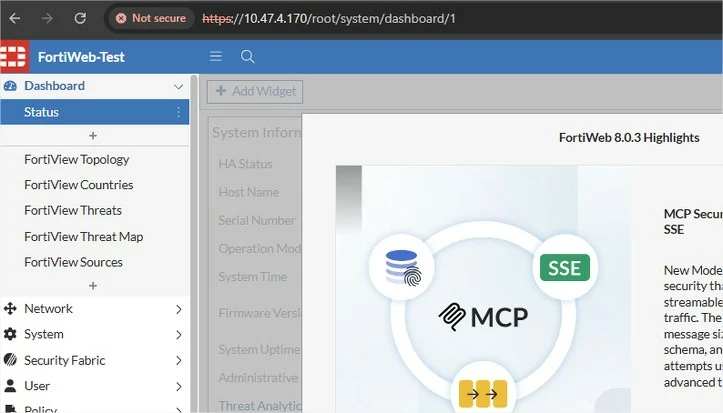
Task: Click the Serial Number label
Action: 257,220
